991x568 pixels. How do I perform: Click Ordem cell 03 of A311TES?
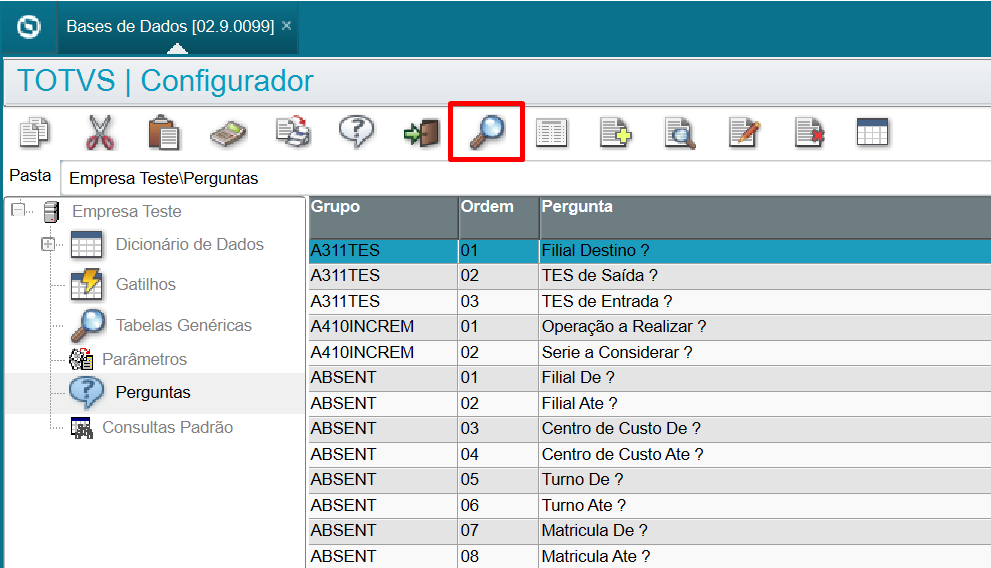coord(499,301)
